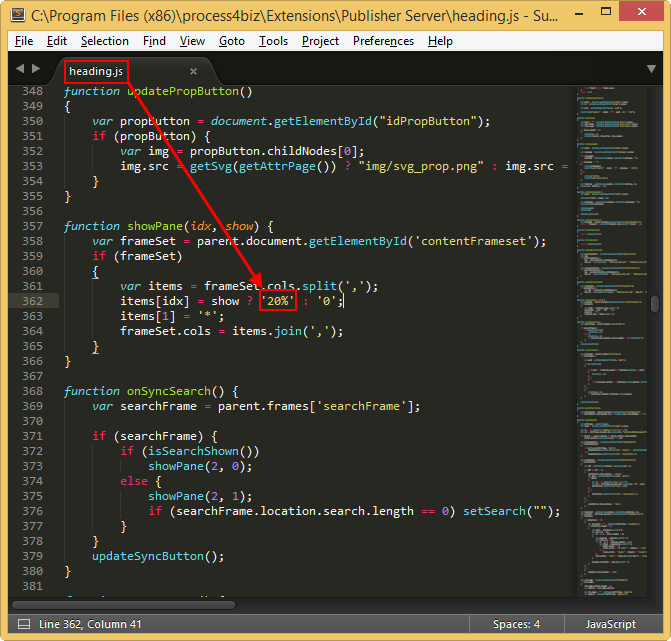Open the Tools menu

click(273, 41)
